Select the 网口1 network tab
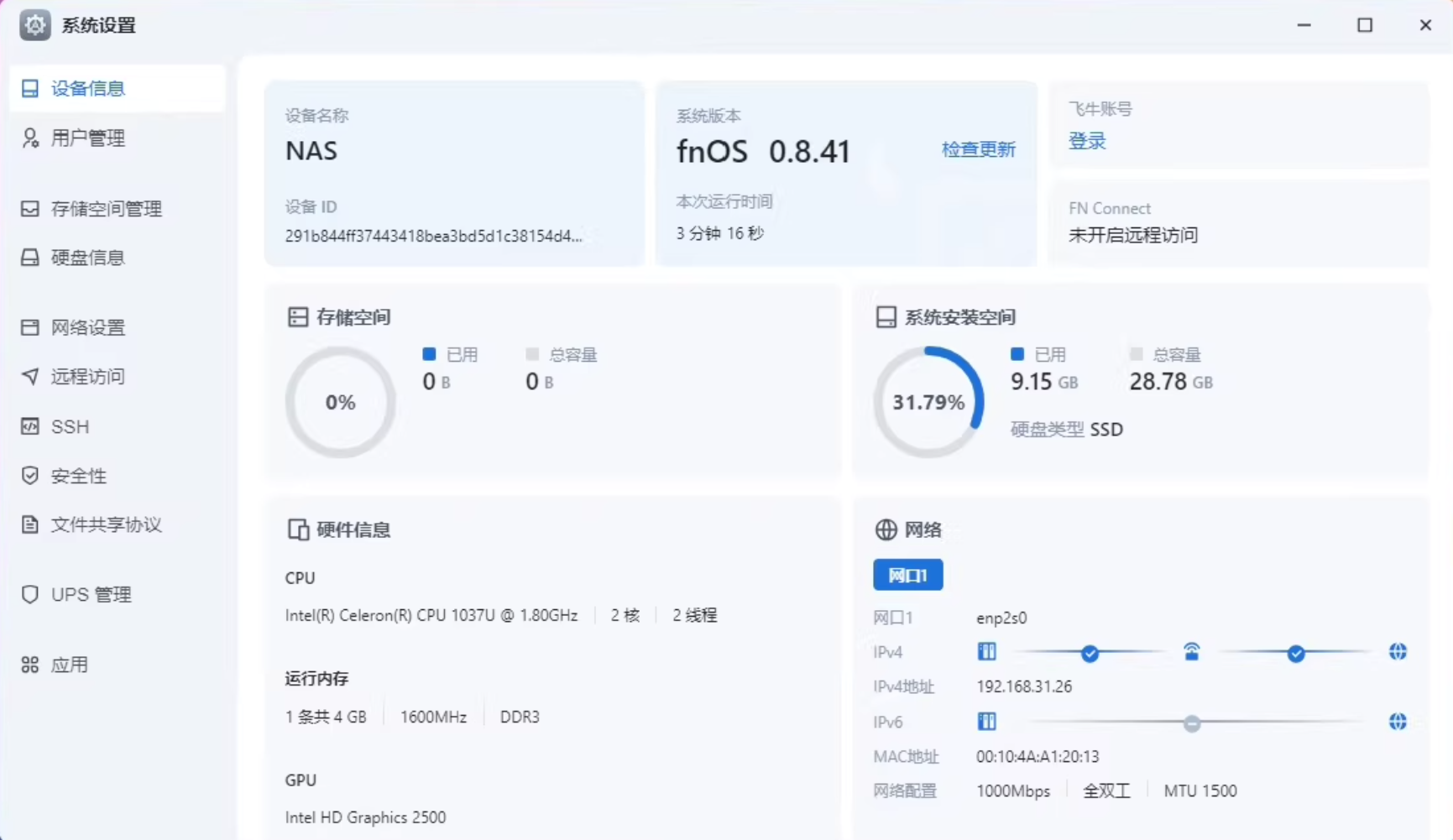This screenshot has width=1453, height=840. [907, 575]
